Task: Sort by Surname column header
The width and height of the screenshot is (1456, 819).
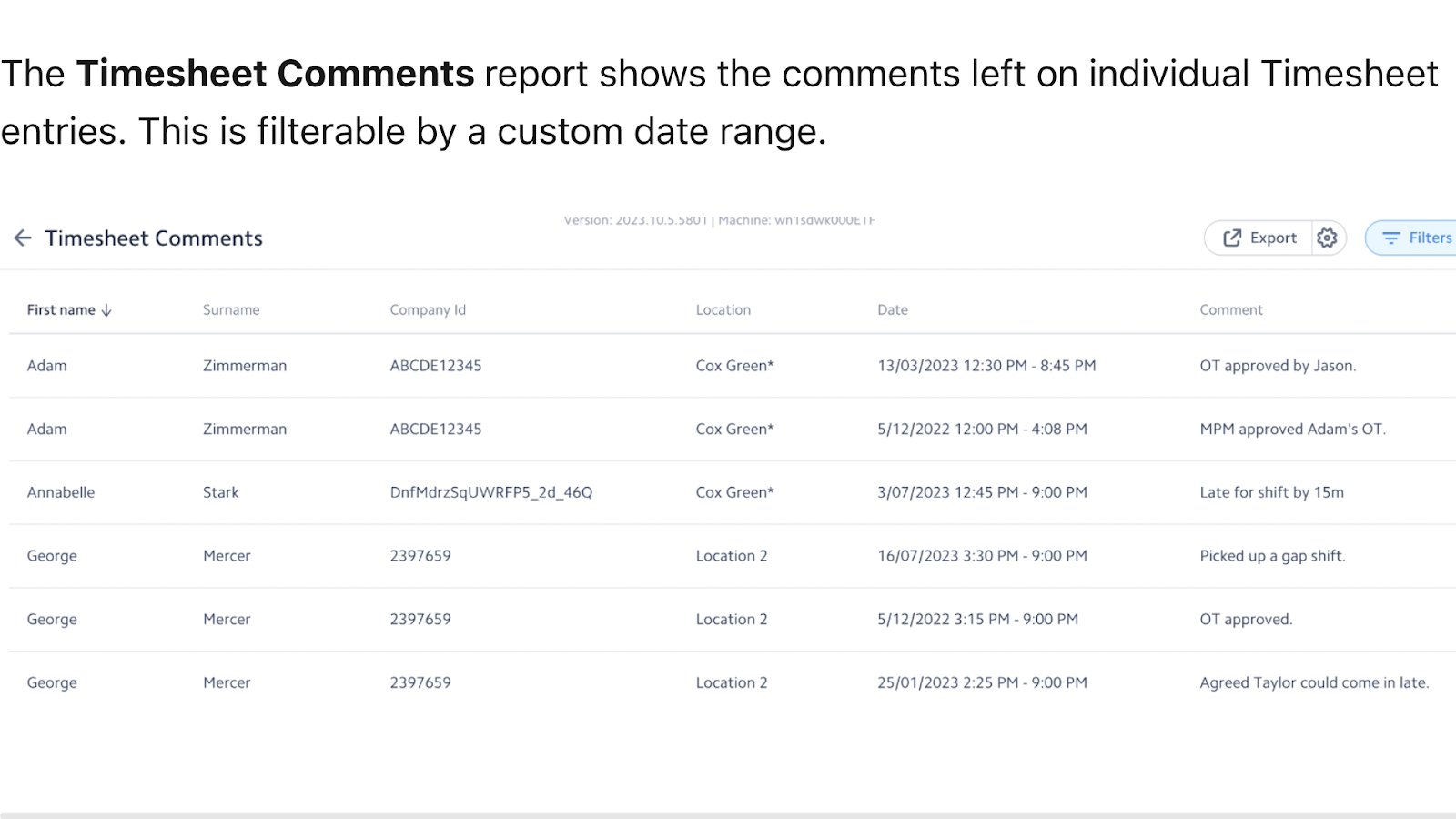Action: 231,310
